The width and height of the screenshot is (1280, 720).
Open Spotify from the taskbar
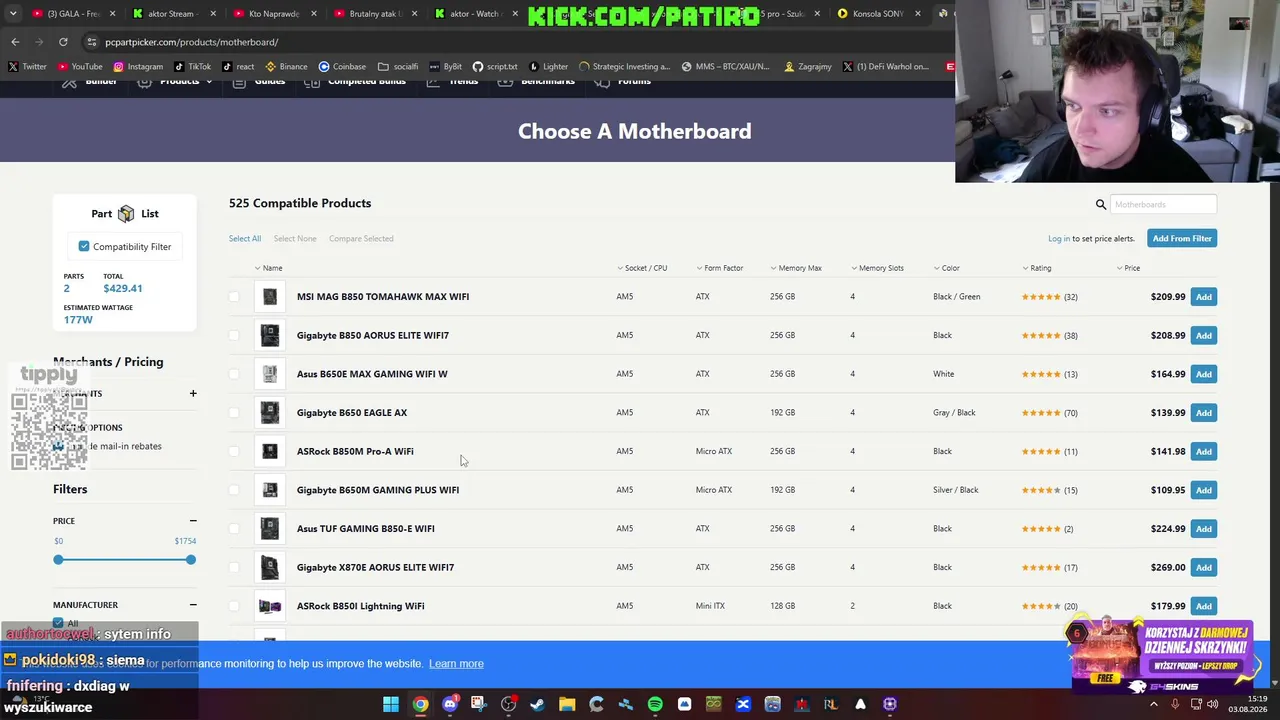coord(655,704)
